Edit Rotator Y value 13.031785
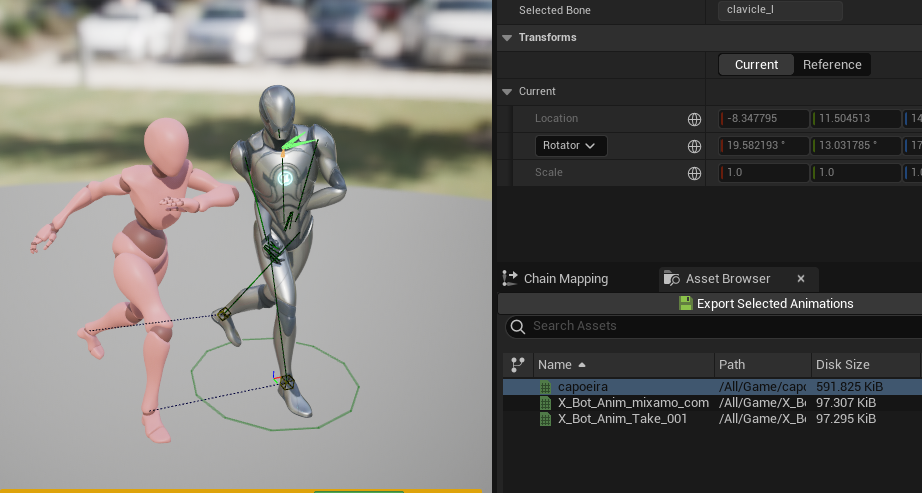 tap(856, 146)
